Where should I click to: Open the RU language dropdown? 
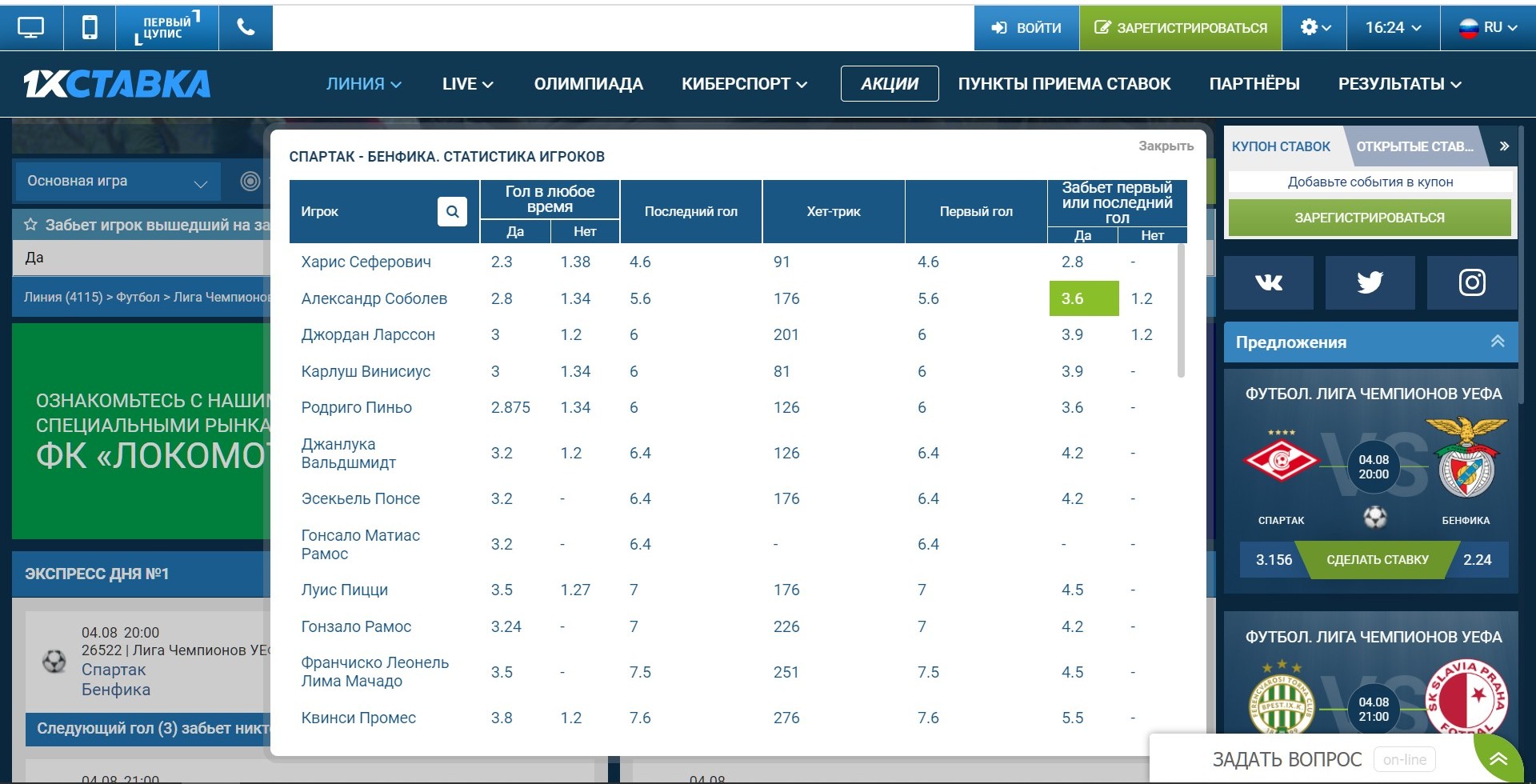[1488, 28]
